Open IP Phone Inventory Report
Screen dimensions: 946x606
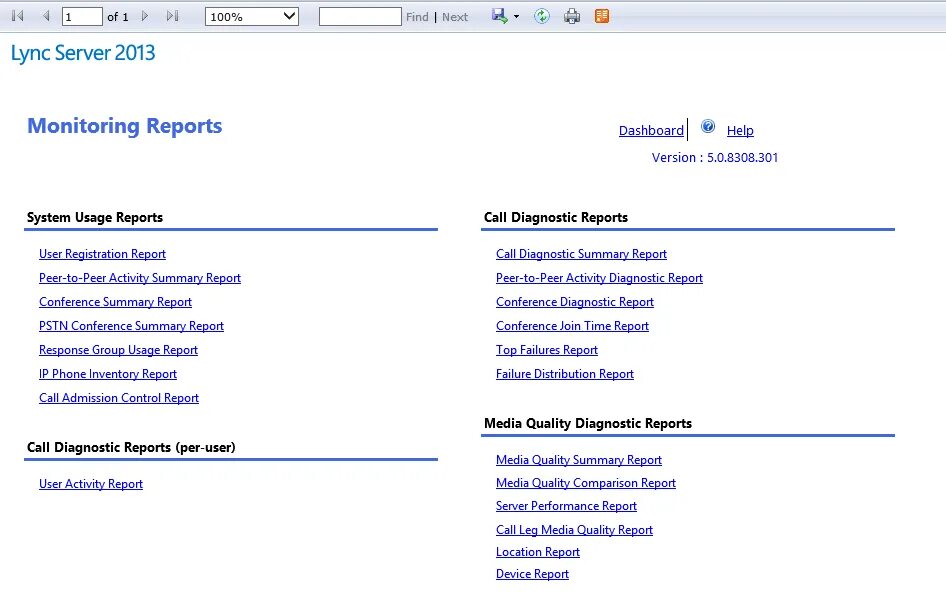click(108, 374)
